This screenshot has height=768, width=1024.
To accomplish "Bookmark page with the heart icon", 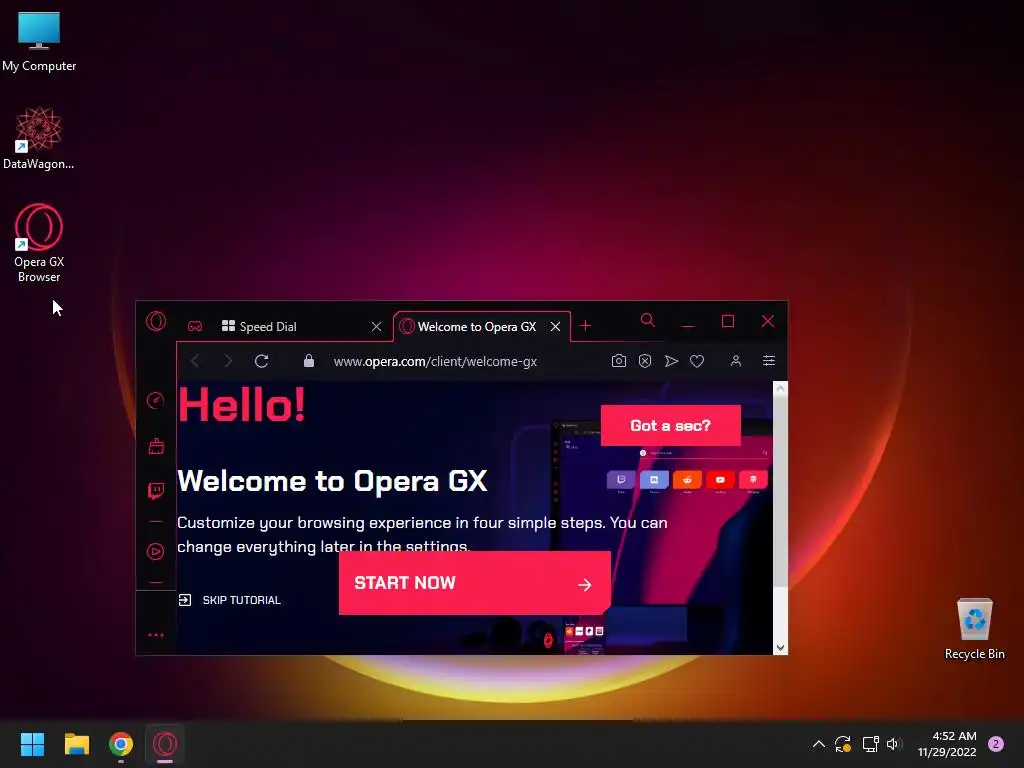I will 697,361.
